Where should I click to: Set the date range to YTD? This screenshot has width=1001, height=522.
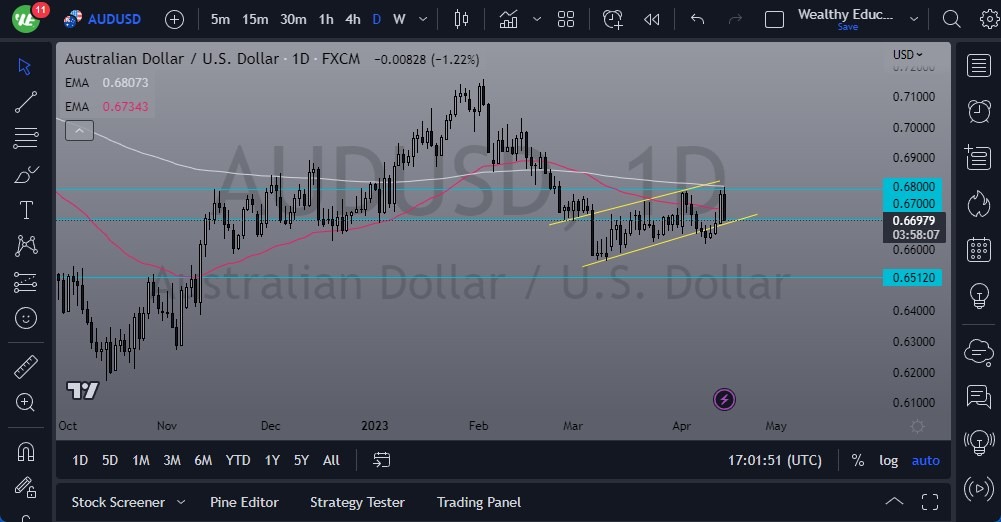pos(237,460)
